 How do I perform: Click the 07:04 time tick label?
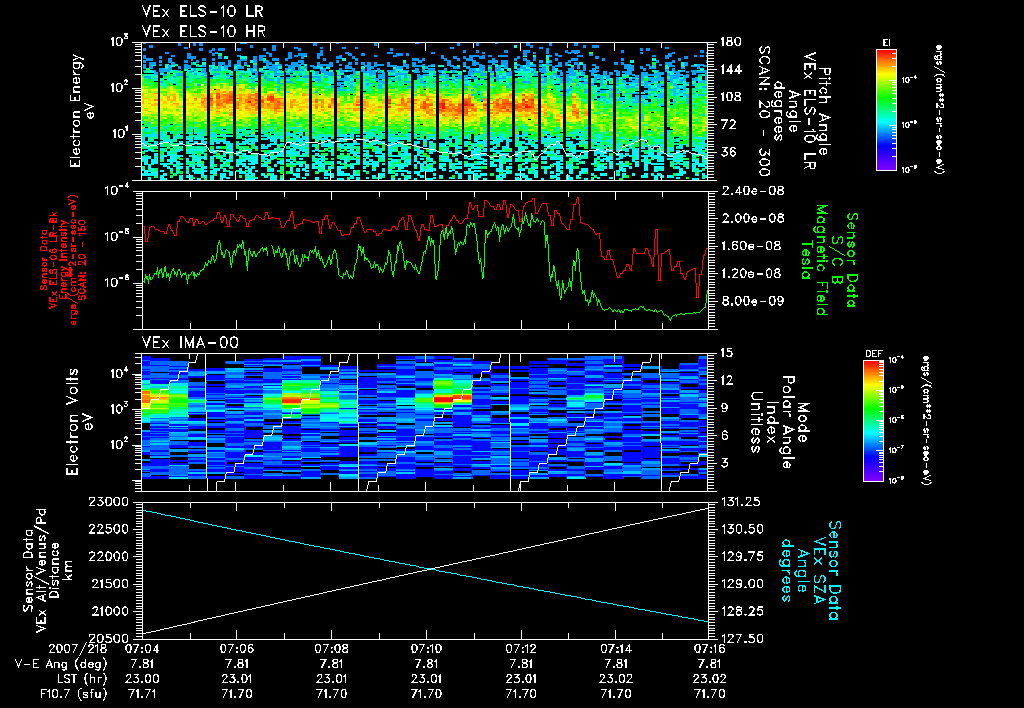141,649
